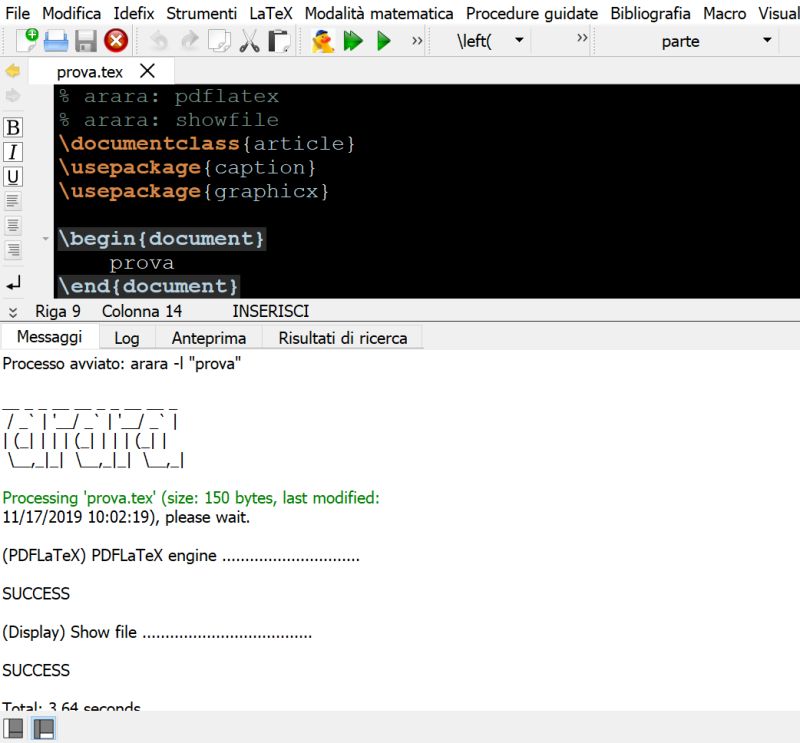Image resolution: width=800 pixels, height=743 pixels.
Task: Click the INSERISCI mode indicator
Action: click(270, 311)
